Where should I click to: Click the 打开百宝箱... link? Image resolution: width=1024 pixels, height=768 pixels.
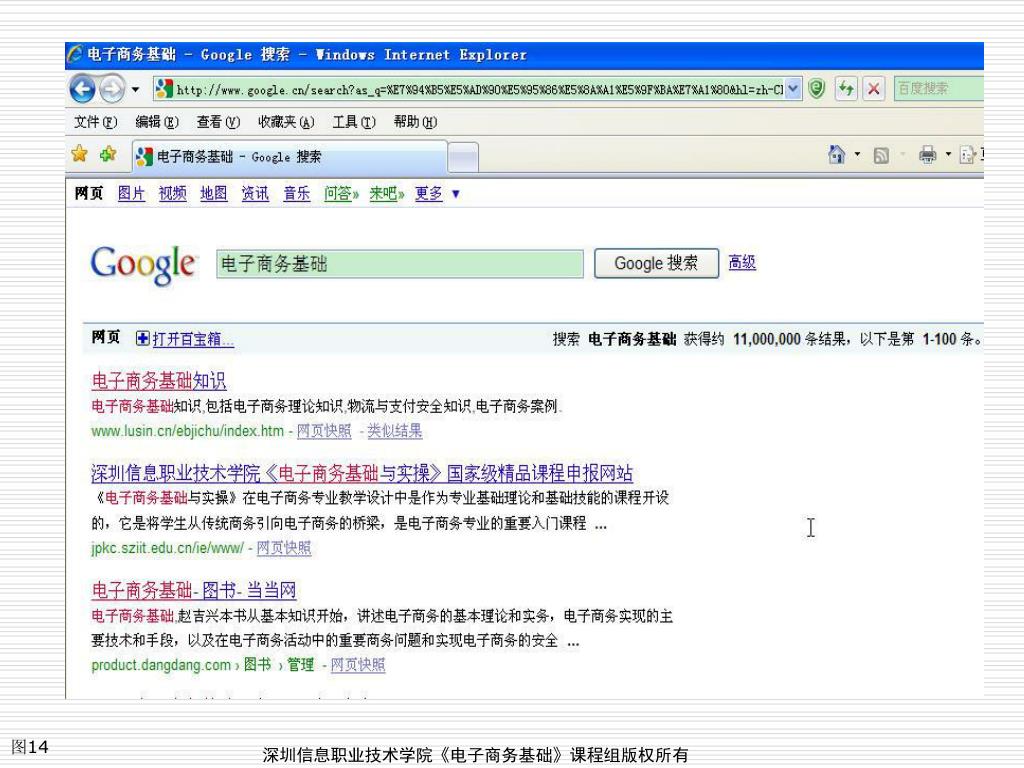193,340
